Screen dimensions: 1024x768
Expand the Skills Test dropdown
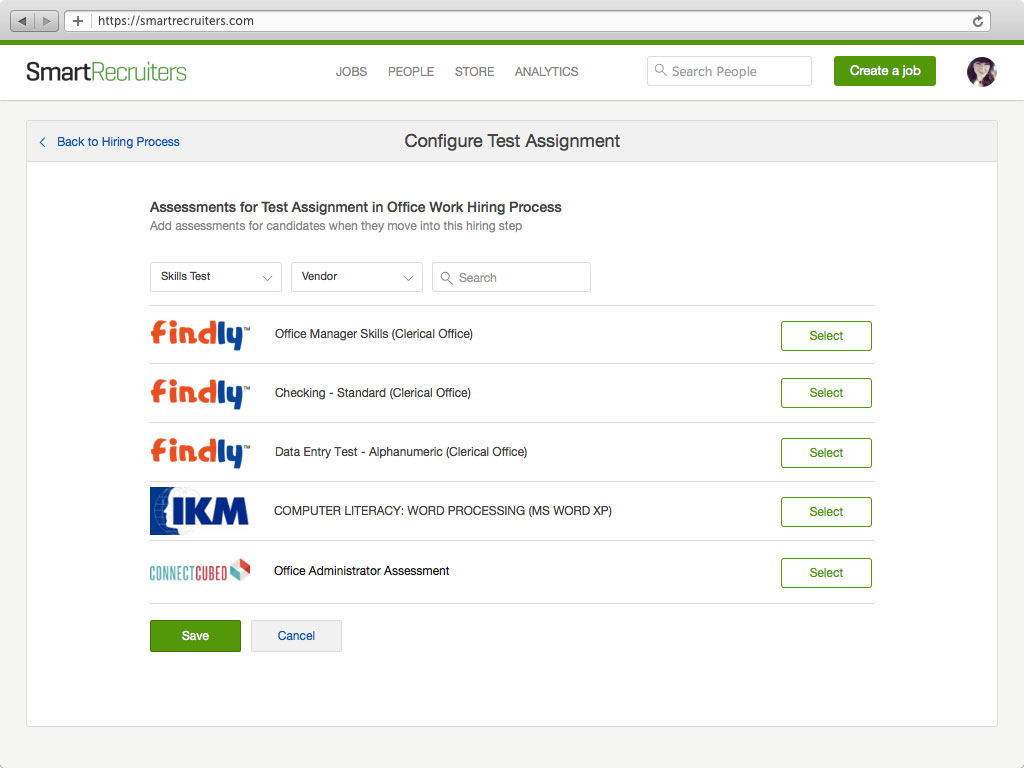click(x=215, y=277)
